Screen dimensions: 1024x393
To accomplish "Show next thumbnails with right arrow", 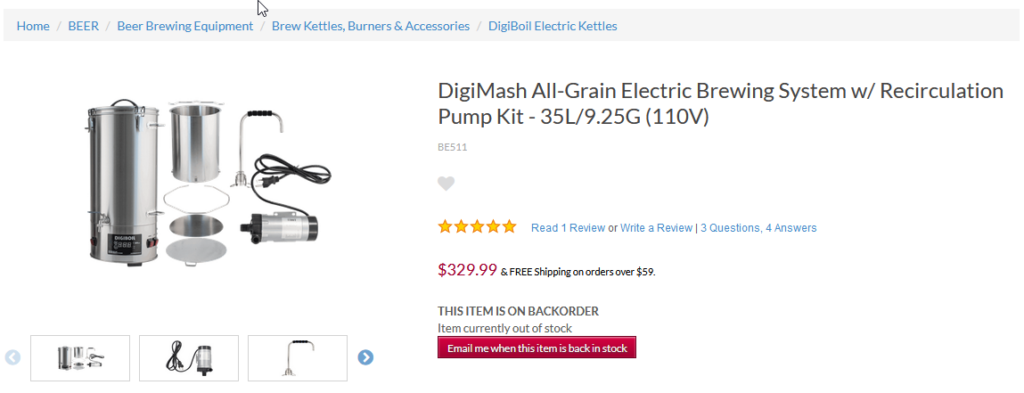I will click(x=366, y=357).
